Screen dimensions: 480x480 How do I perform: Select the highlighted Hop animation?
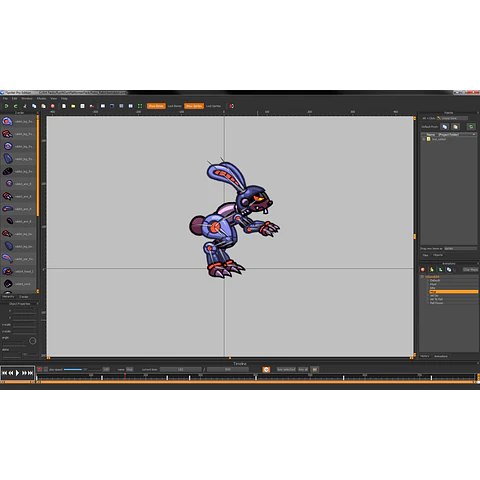click(454, 292)
